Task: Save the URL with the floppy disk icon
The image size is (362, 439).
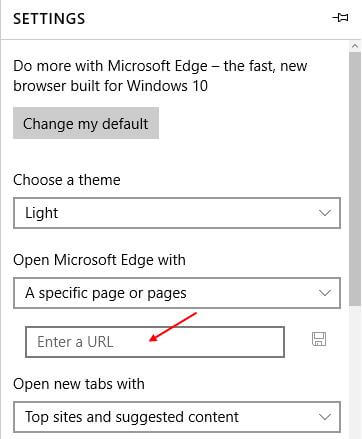Action: pyautogui.click(x=319, y=339)
